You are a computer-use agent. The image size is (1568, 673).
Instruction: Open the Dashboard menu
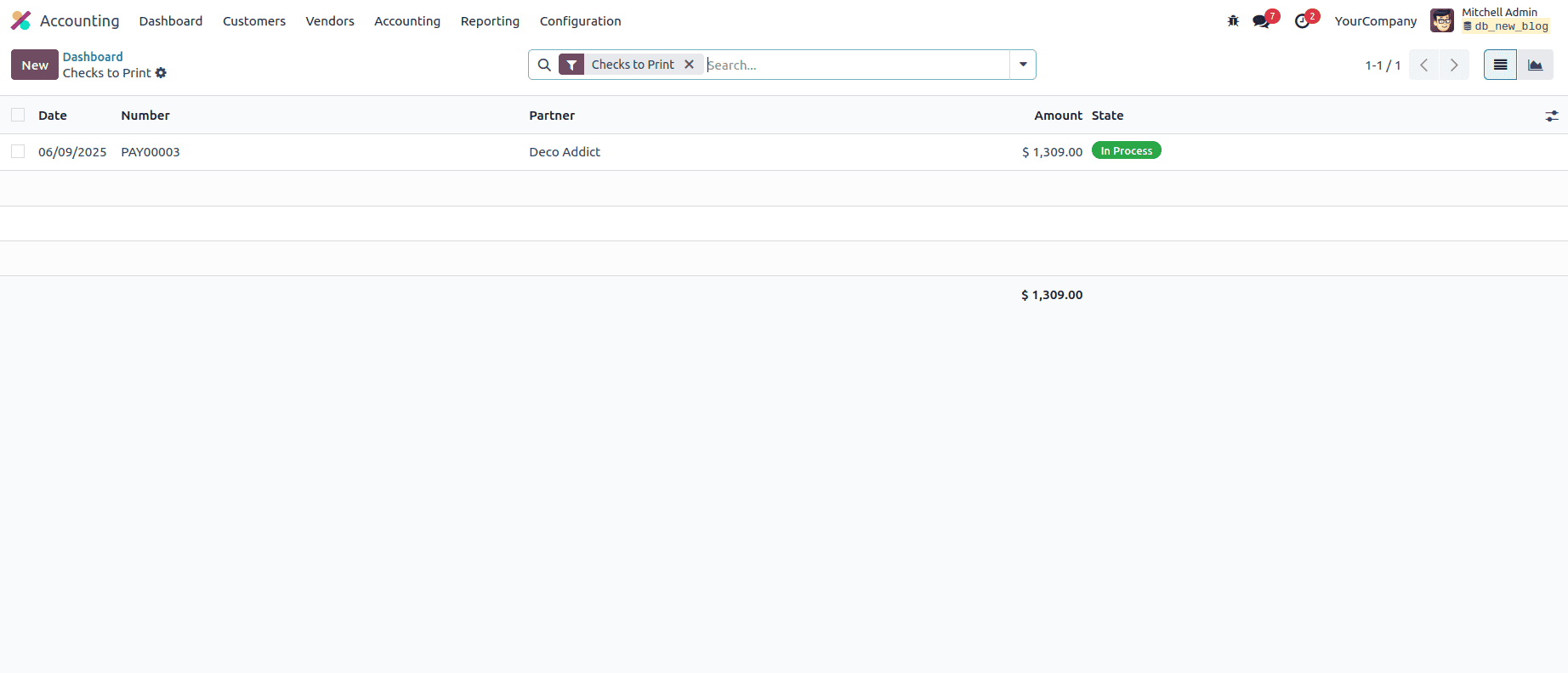point(171,20)
